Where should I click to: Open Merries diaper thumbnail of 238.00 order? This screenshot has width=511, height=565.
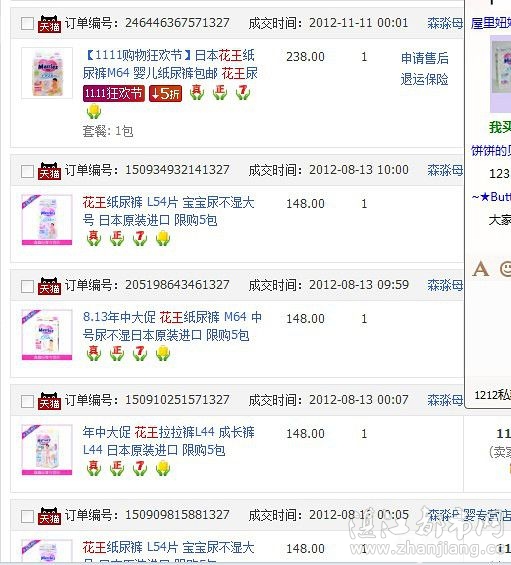pos(47,73)
